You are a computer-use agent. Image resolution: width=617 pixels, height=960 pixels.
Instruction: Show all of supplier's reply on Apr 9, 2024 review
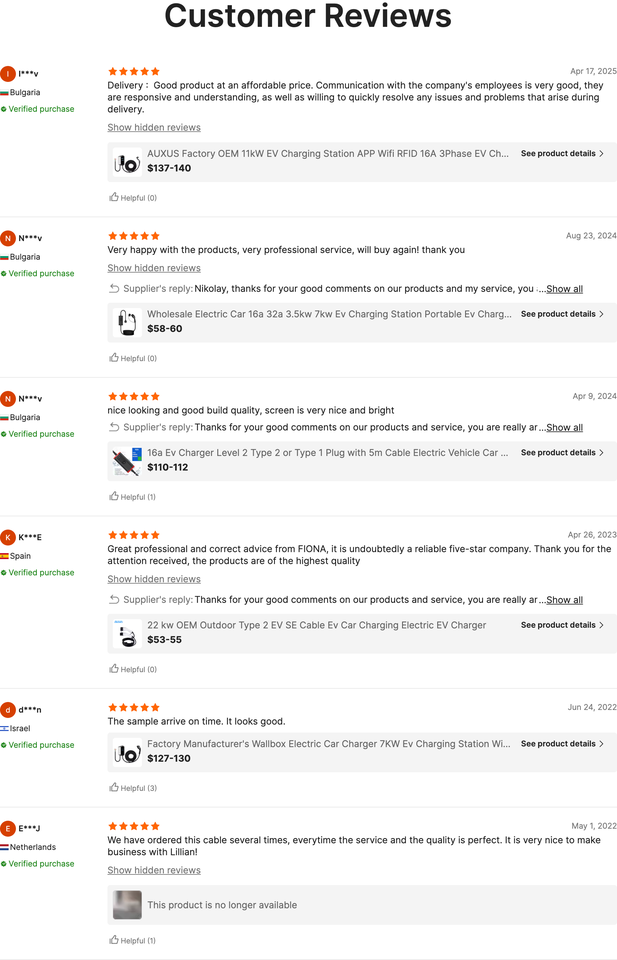[564, 428]
